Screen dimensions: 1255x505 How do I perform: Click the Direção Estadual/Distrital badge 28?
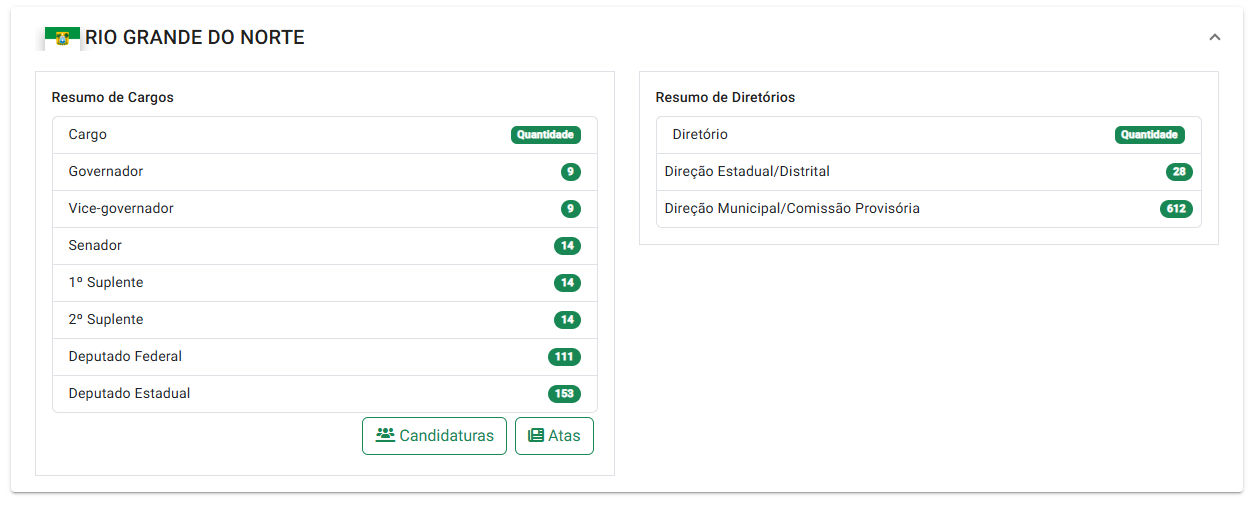(x=1179, y=172)
